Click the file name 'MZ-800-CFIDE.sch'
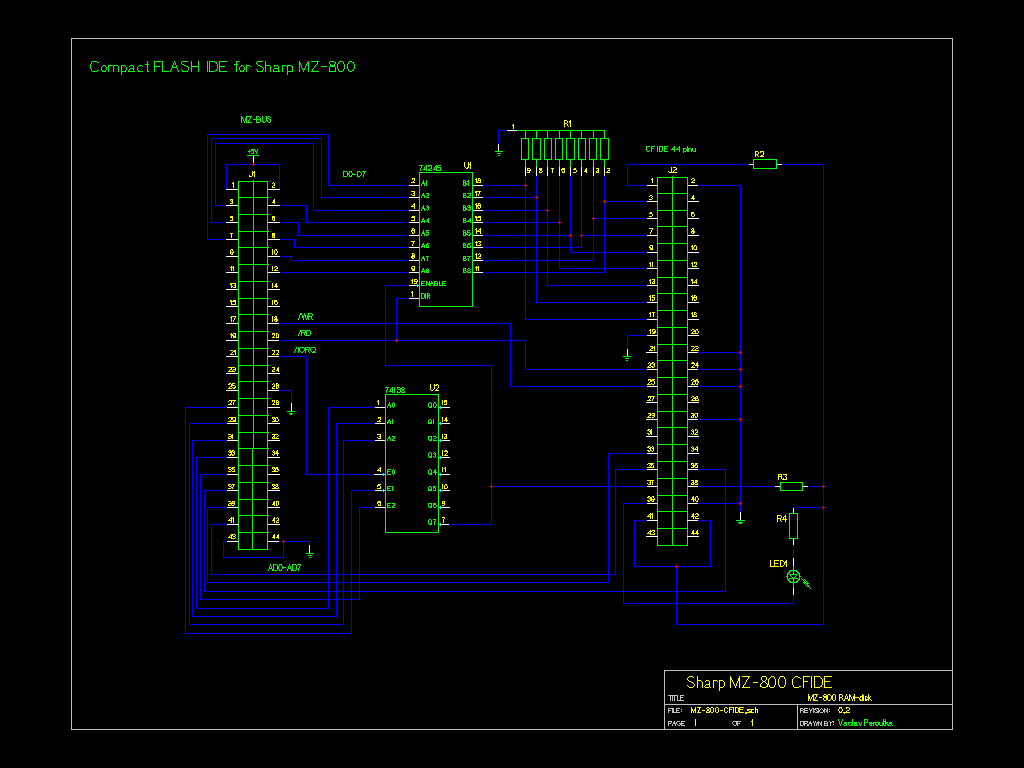Image resolution: width=1024 pixels, height=768 pixels. click(x=724, y=710)
